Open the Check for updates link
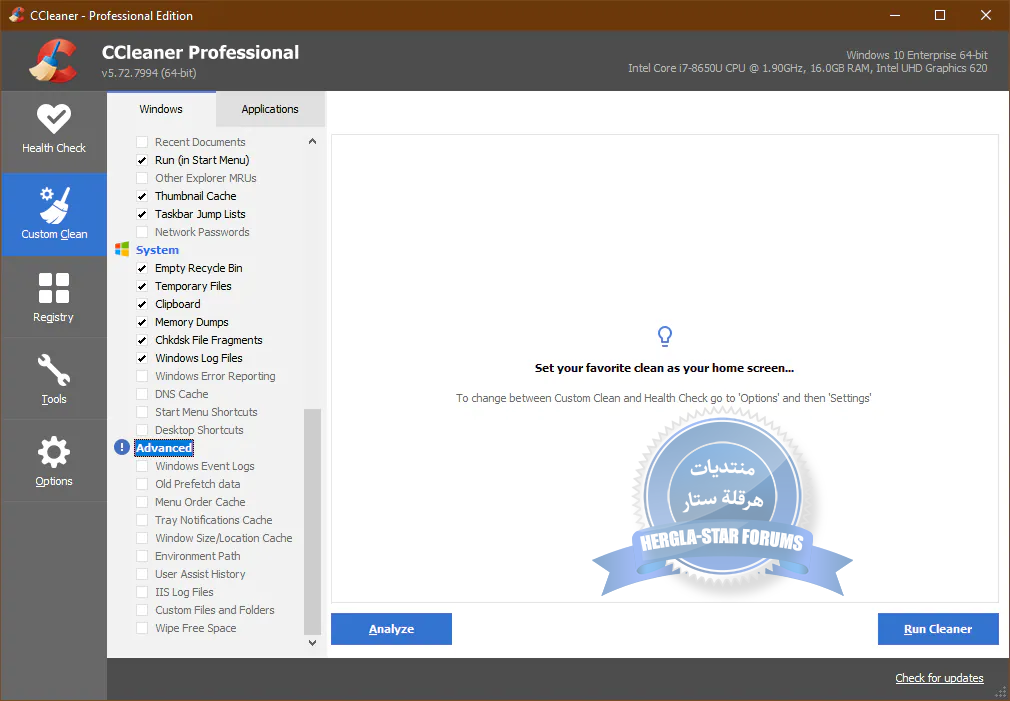1010x701 pixels. [939, 678]
